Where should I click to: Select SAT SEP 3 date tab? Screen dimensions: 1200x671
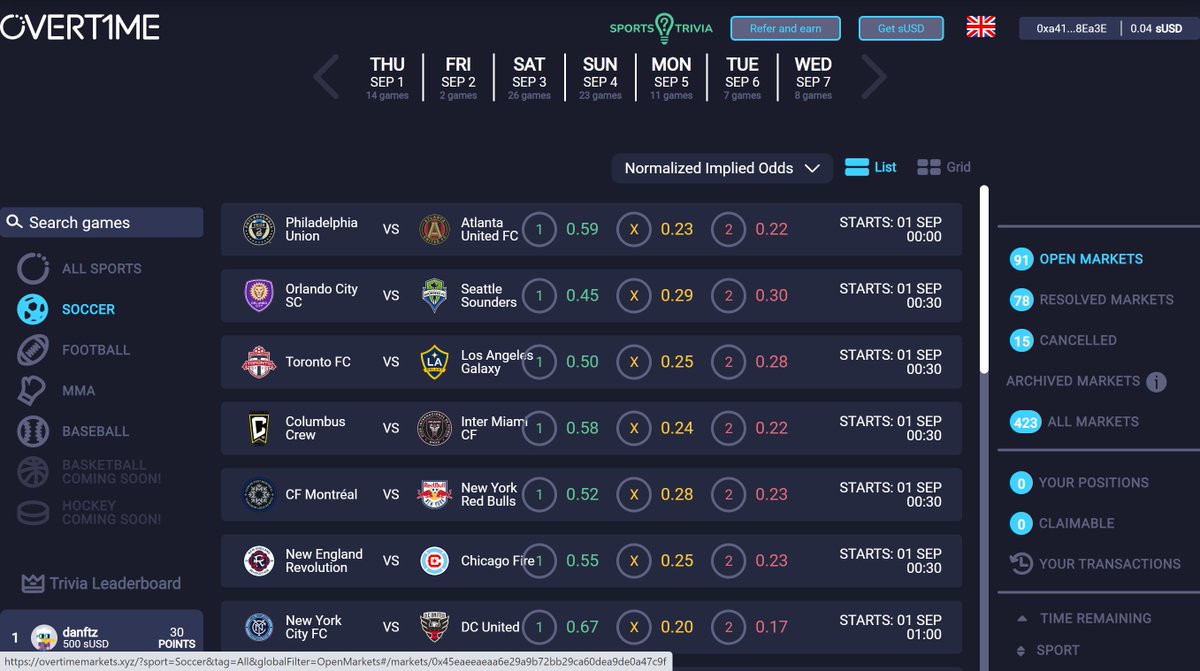tap(529, 77)
